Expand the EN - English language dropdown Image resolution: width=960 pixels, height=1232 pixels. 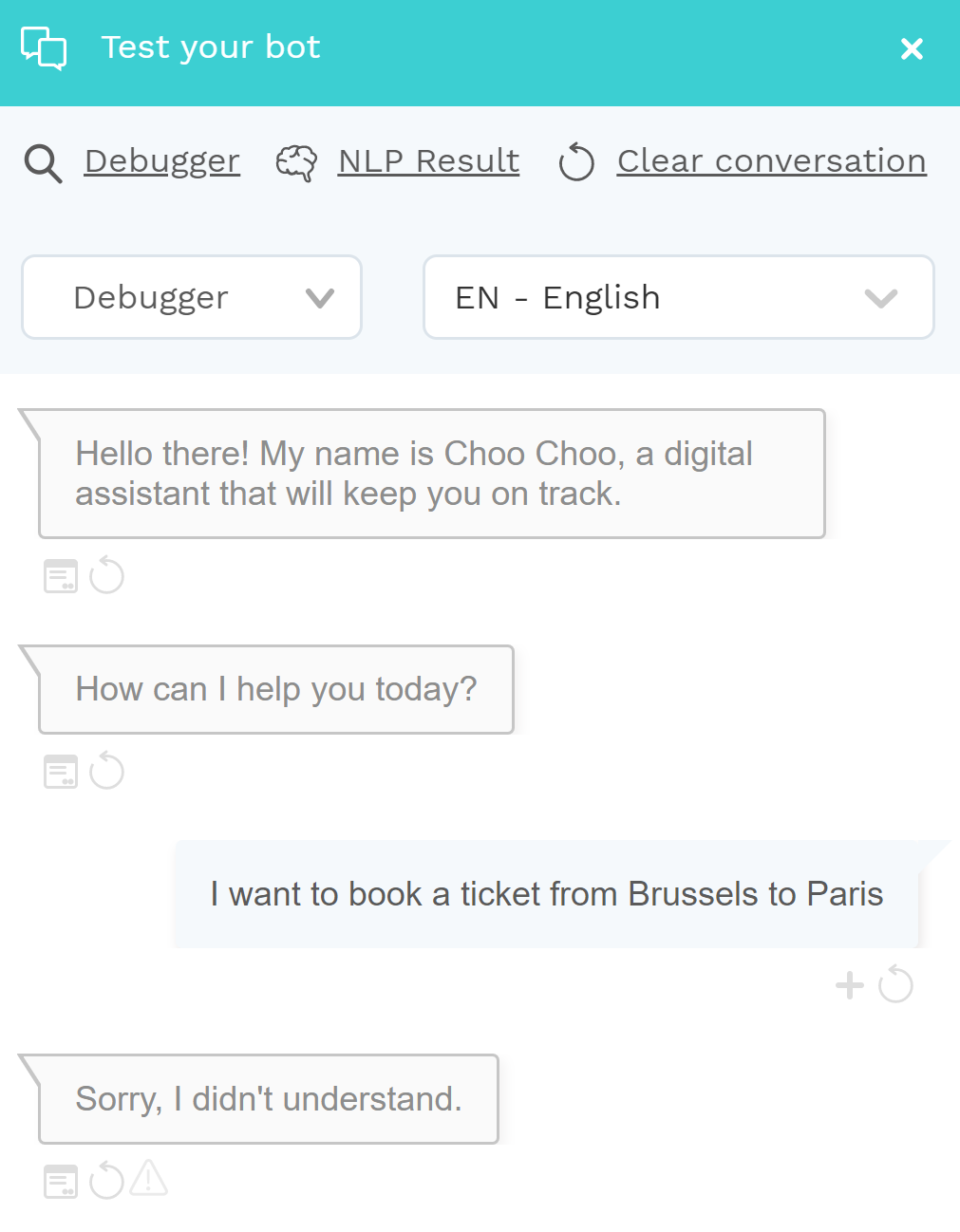point(679,297)
